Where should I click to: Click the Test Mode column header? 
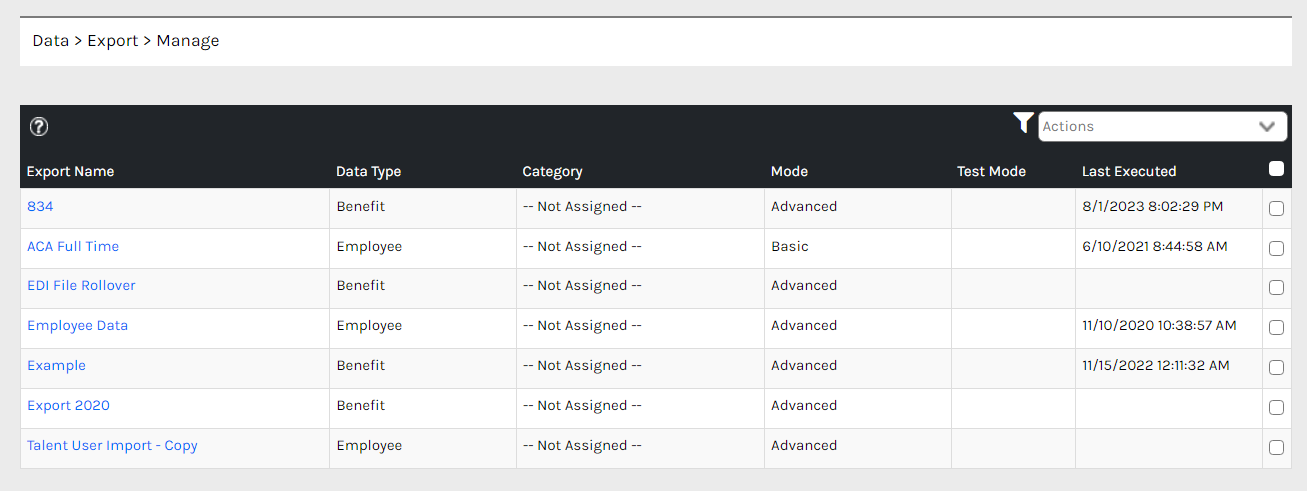pyautogui.click(x=991, y=171)
